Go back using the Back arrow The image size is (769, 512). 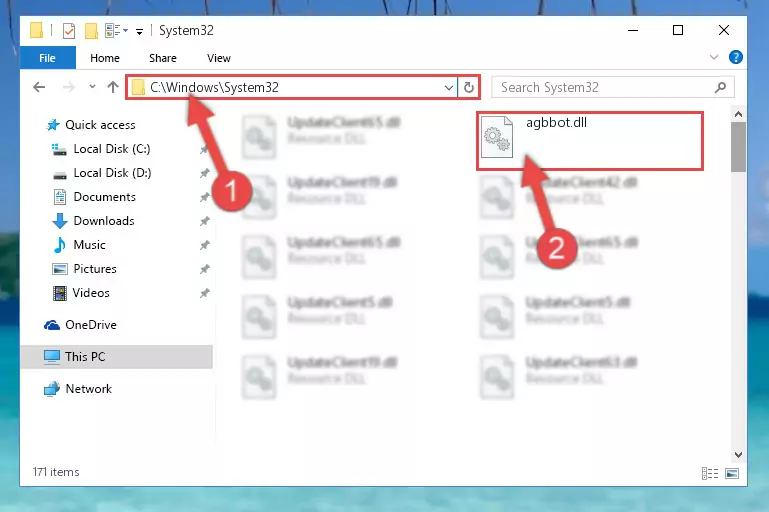click(x=39, y=87)
